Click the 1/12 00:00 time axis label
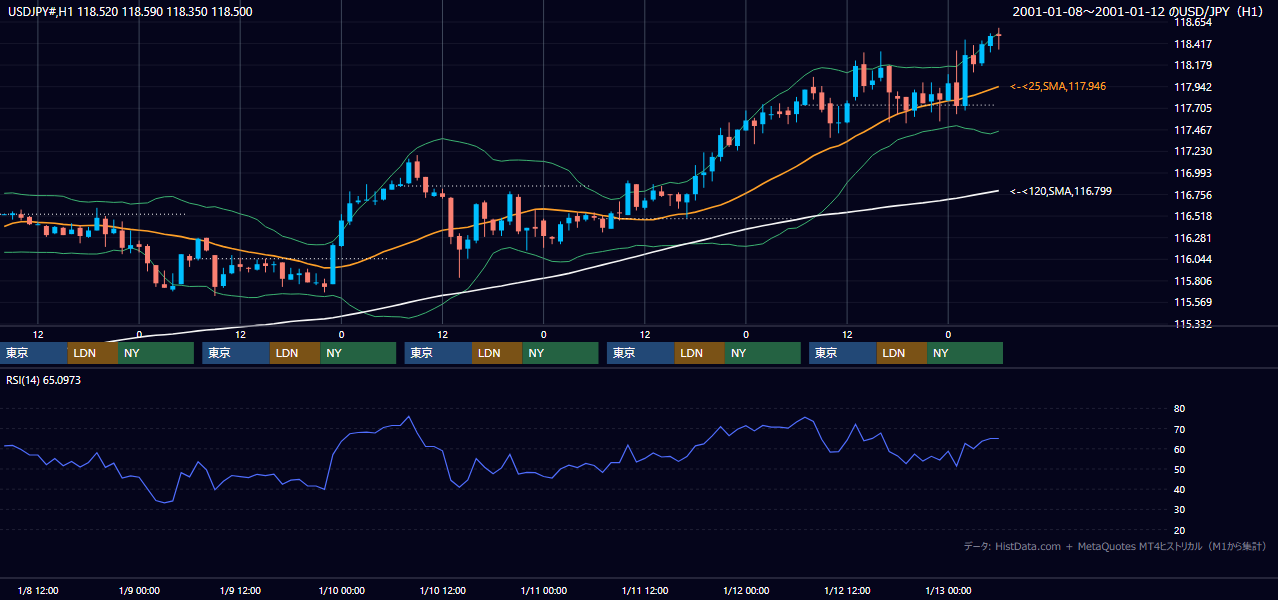The image size is (1278, 600). click(x=745, y=591)
